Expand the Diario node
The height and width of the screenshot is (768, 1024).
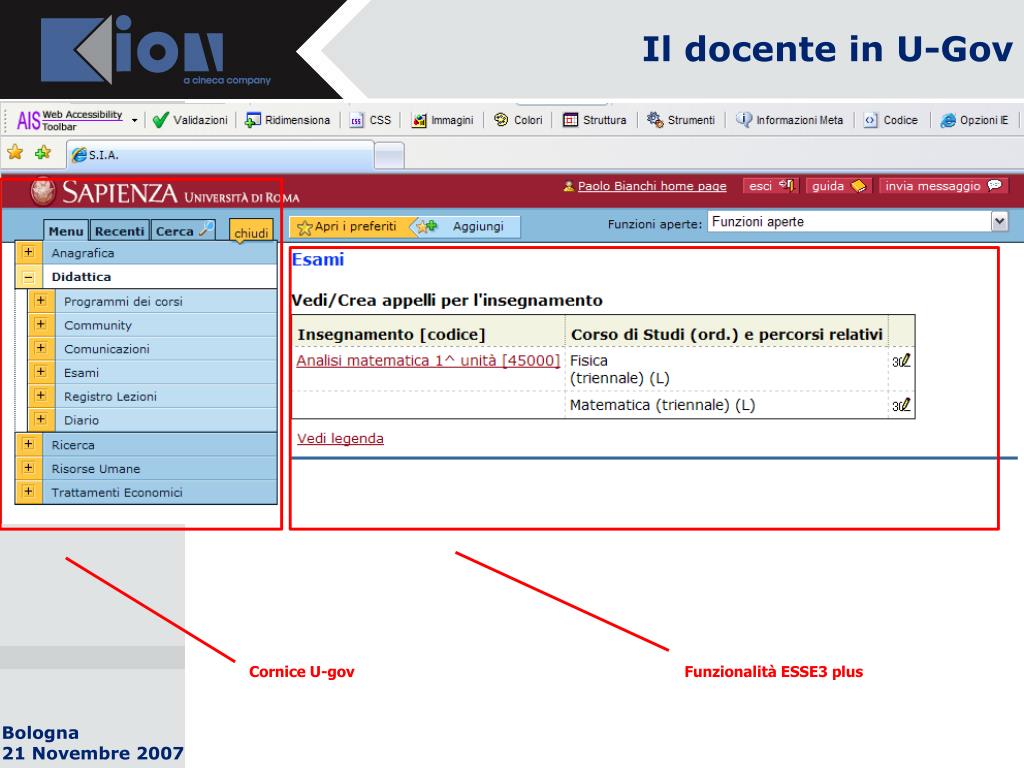pyautogui.click(x=40, y=419)
